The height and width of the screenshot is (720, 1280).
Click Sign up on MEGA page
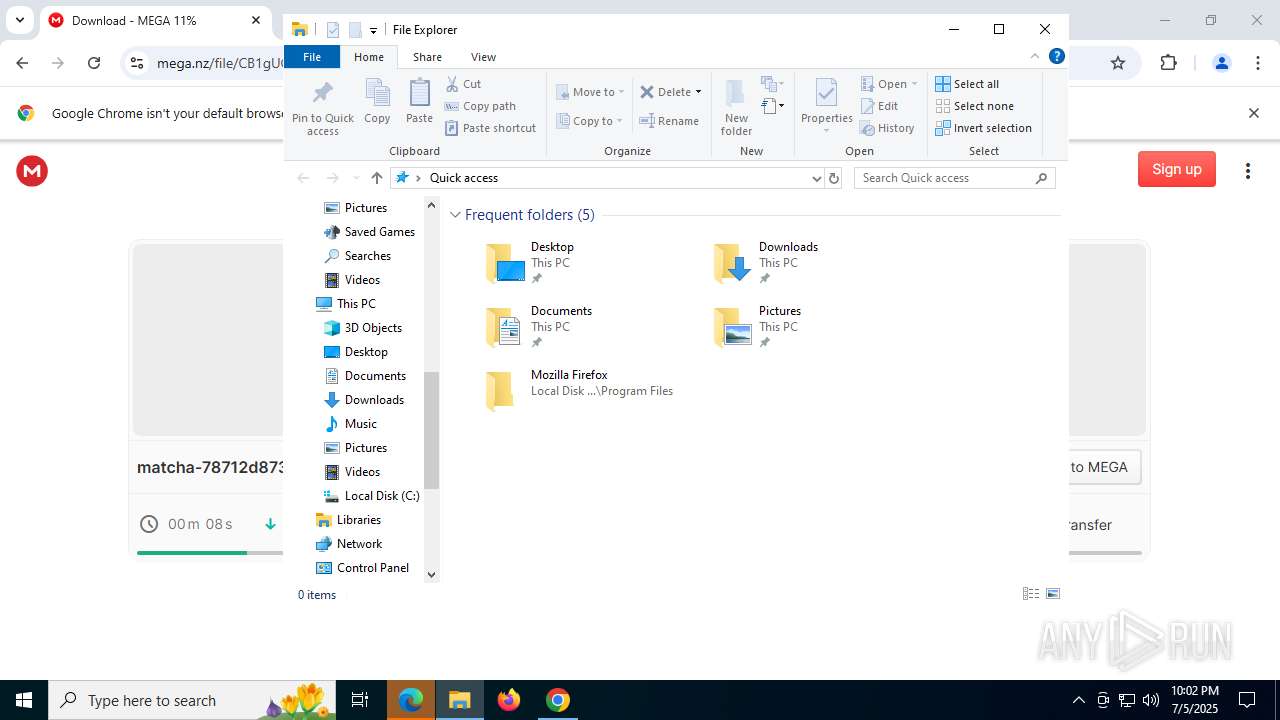pos(1177,169)
